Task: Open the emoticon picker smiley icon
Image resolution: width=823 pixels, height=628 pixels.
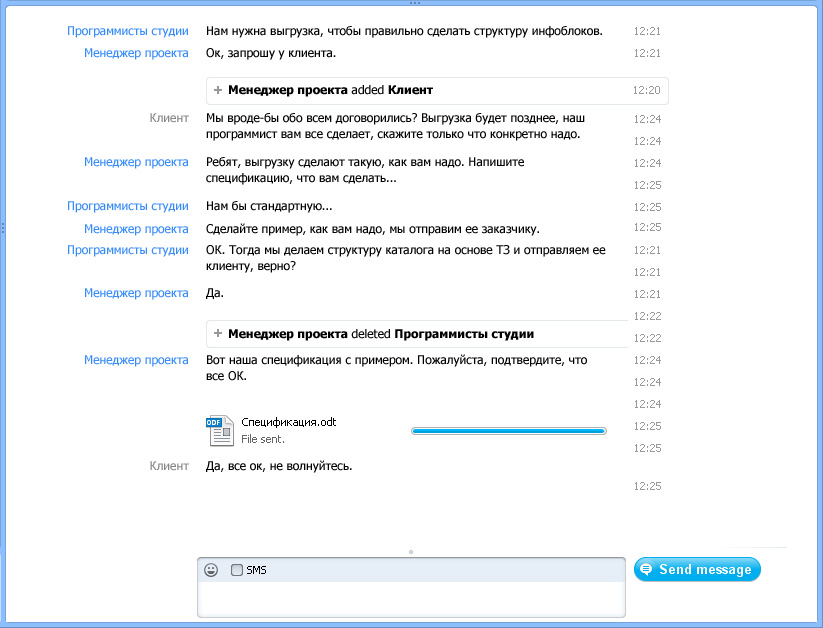Action: pyautogui.click(x=211, y=570)
